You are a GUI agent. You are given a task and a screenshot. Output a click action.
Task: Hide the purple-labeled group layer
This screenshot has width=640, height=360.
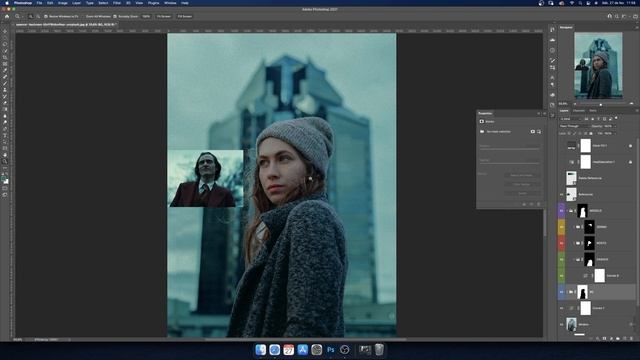(x=562, y=211)
